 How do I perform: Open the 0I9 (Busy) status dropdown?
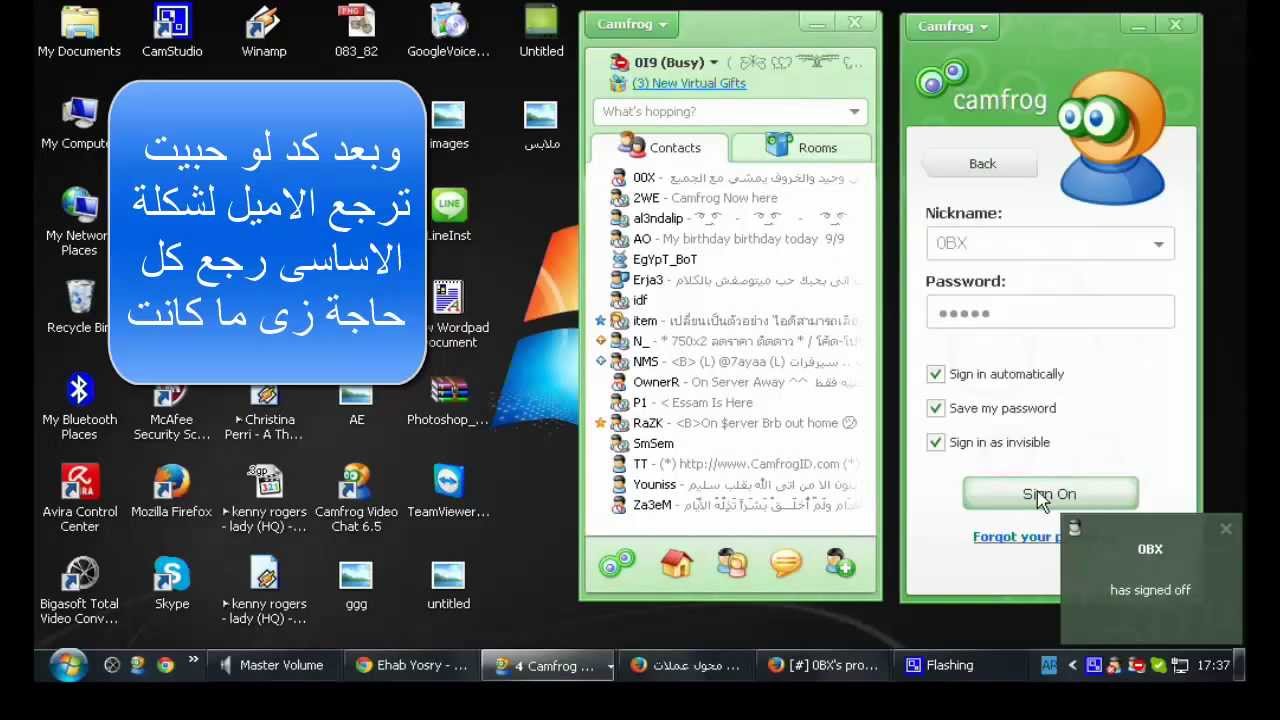point(676,62)
